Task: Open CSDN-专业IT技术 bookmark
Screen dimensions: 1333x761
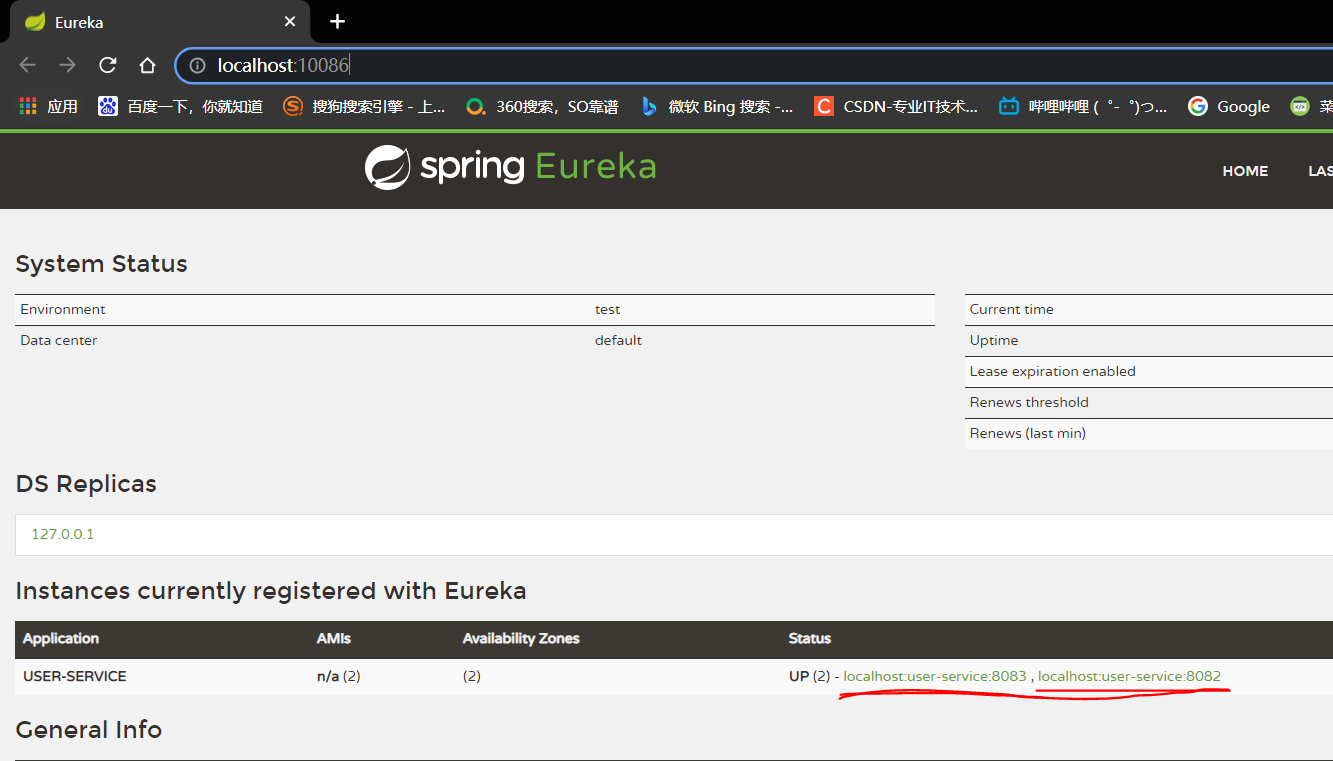Action: click(x=896, y=106)
